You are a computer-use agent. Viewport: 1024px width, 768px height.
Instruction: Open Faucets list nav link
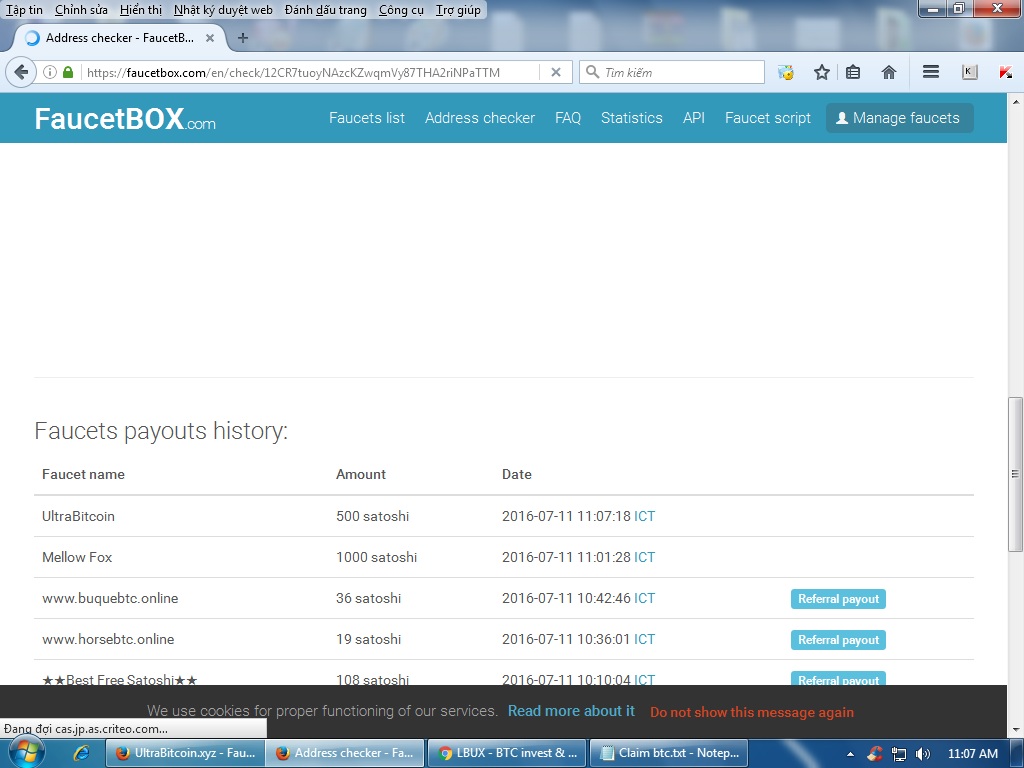(366, 118)
